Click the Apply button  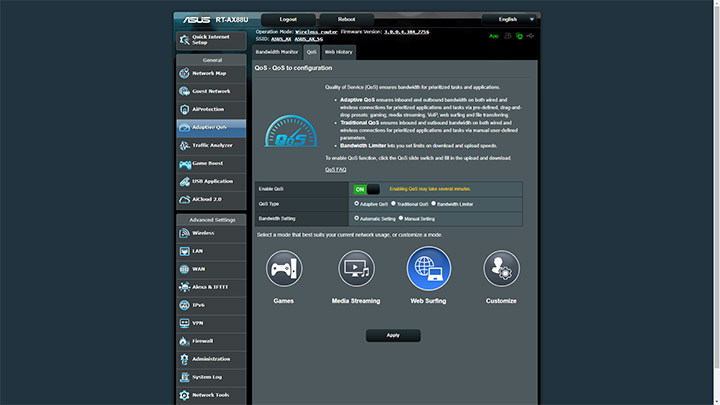pos(393,335)
